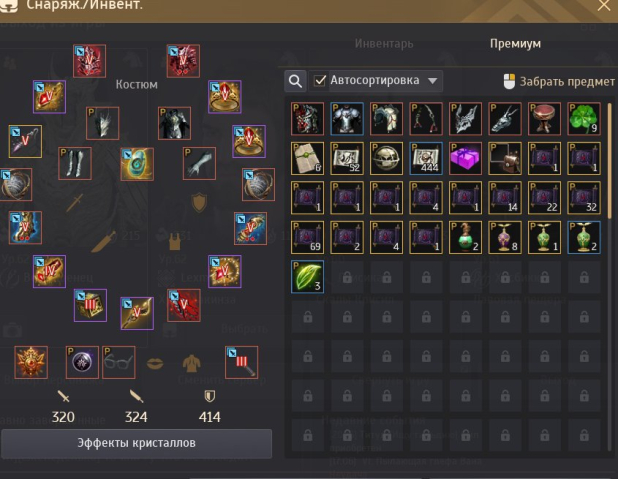618x479 pixels.
Task: Uncheck the Автосортировка checkbox
Action: click(x=320, y=81)
